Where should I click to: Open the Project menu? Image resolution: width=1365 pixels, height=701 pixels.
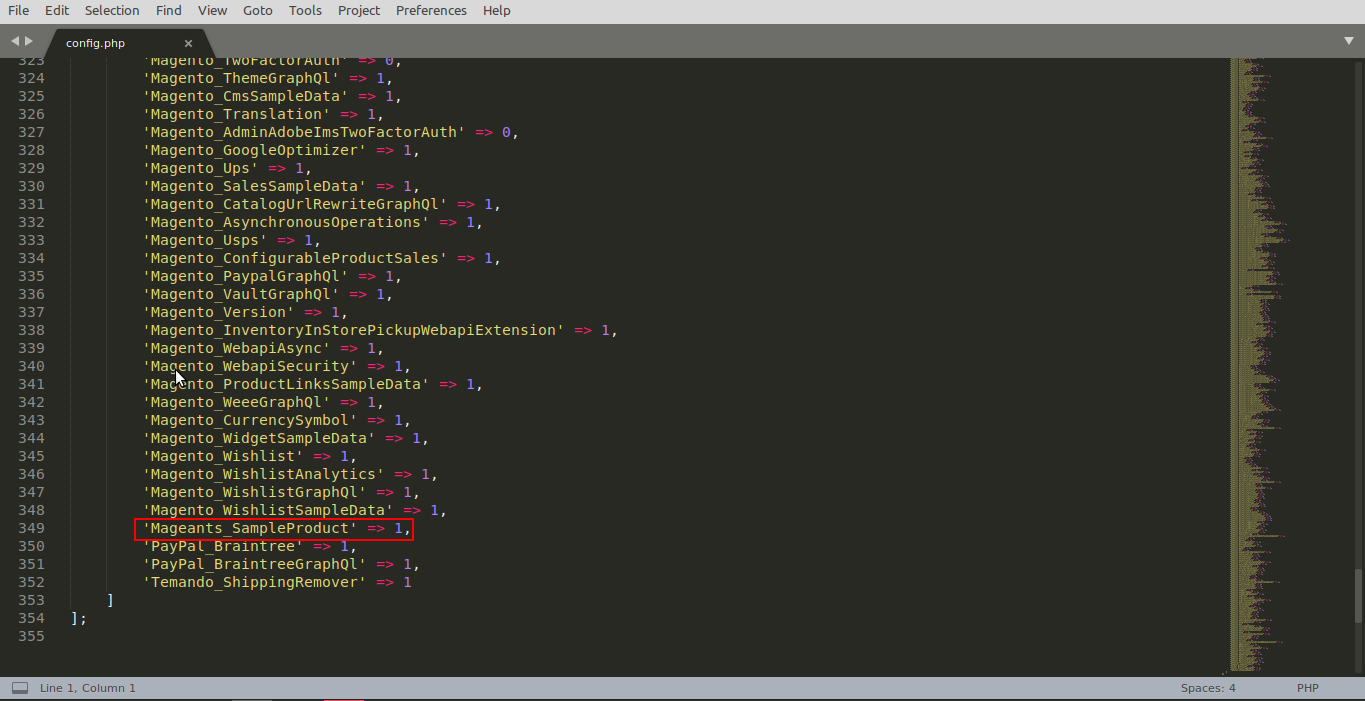359,10
